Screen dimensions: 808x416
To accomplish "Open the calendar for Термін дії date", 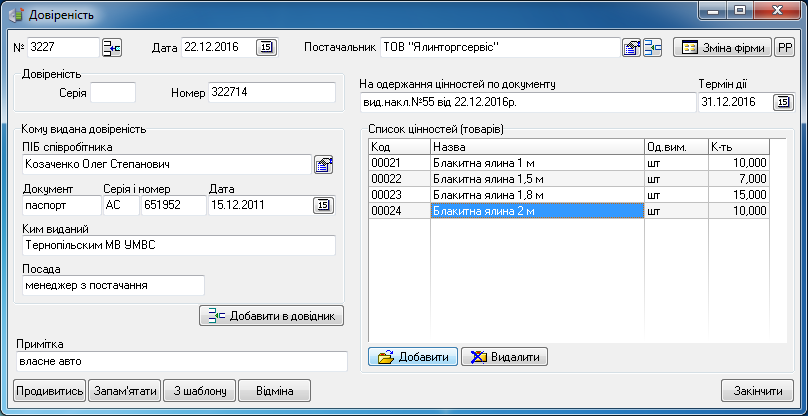I will pyautogui.click(x=782, y=102).
